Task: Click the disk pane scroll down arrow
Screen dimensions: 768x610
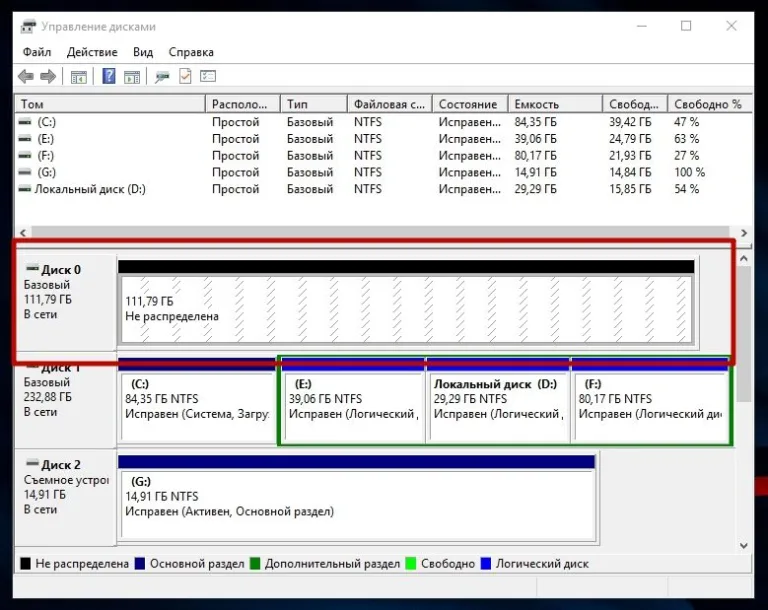Action: [744, 545]
